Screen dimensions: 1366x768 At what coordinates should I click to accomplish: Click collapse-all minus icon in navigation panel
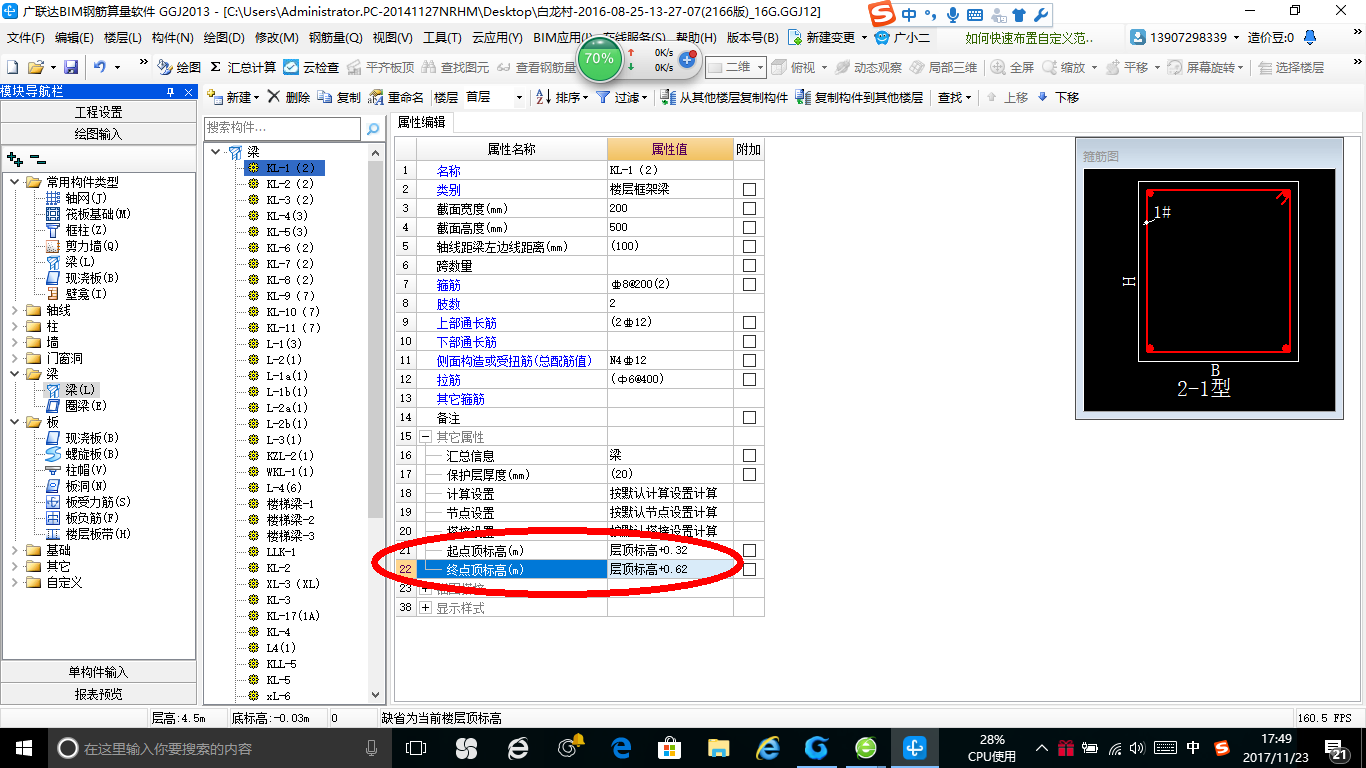pyautogui.click(x=38, y=158)
